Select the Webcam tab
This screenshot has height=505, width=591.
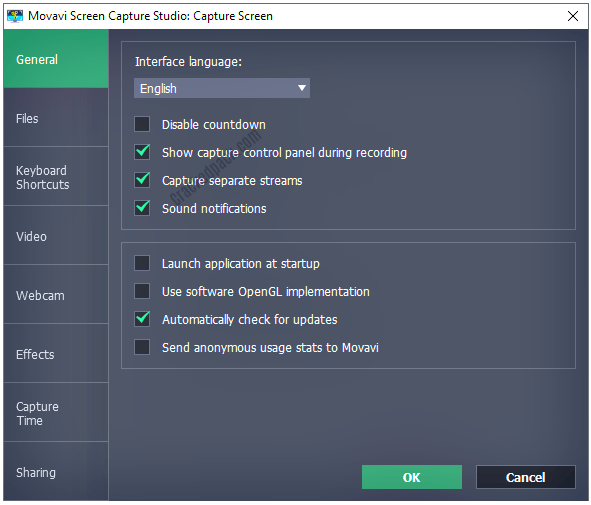tap(56, 294)
